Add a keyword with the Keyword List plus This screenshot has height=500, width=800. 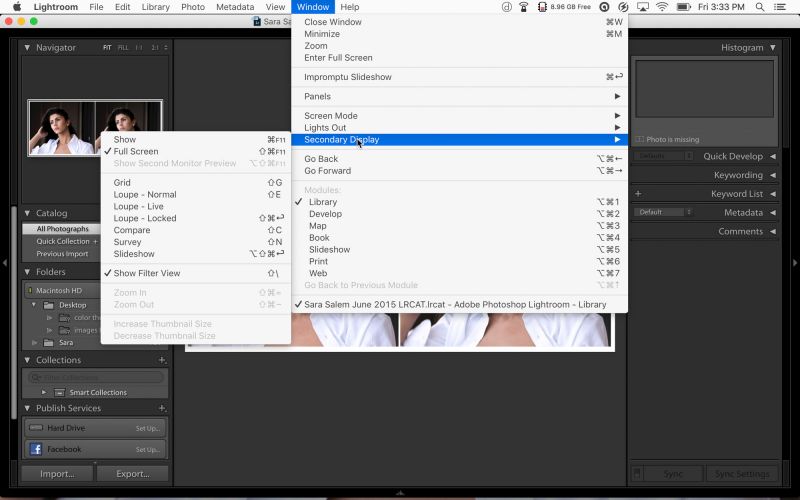click(x=638, y=193)
